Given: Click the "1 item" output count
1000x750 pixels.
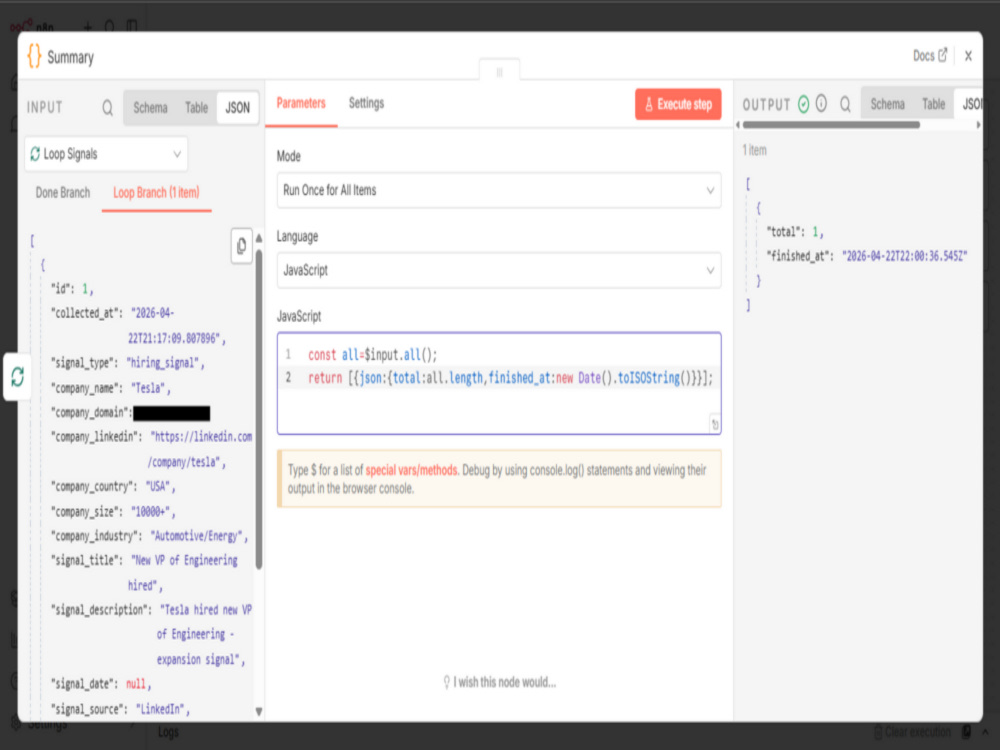Looking at the screenshot, I should coord(754,151).
